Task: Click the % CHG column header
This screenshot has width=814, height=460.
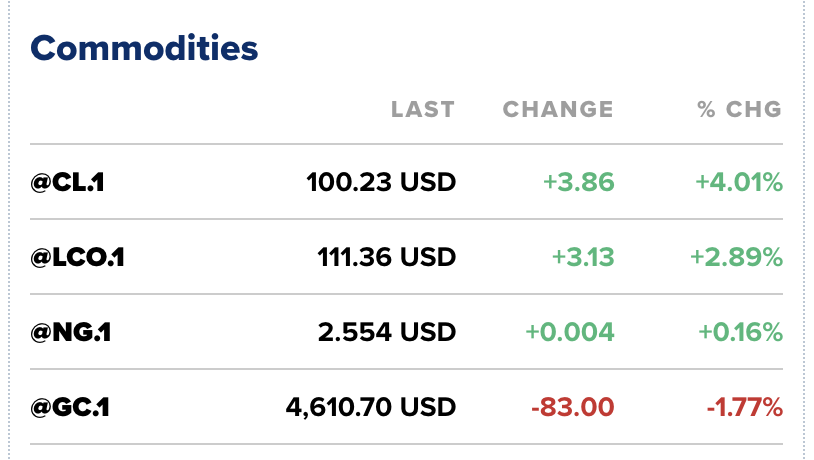Action: (x=739, y=109)
